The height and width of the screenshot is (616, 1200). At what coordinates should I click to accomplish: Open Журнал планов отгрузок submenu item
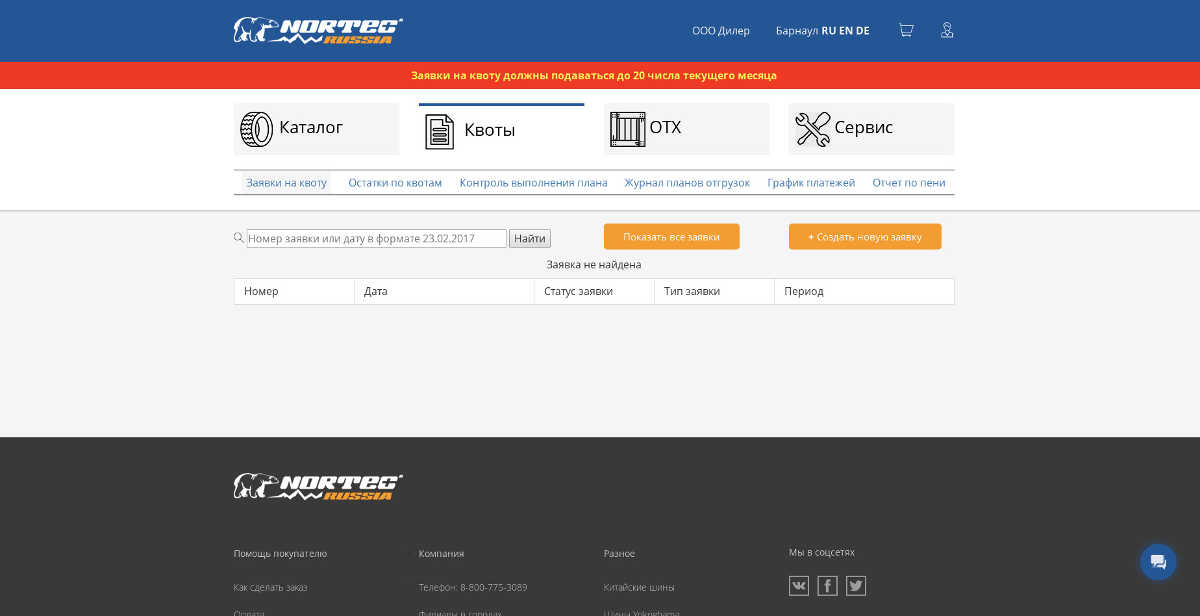[687, 183]
